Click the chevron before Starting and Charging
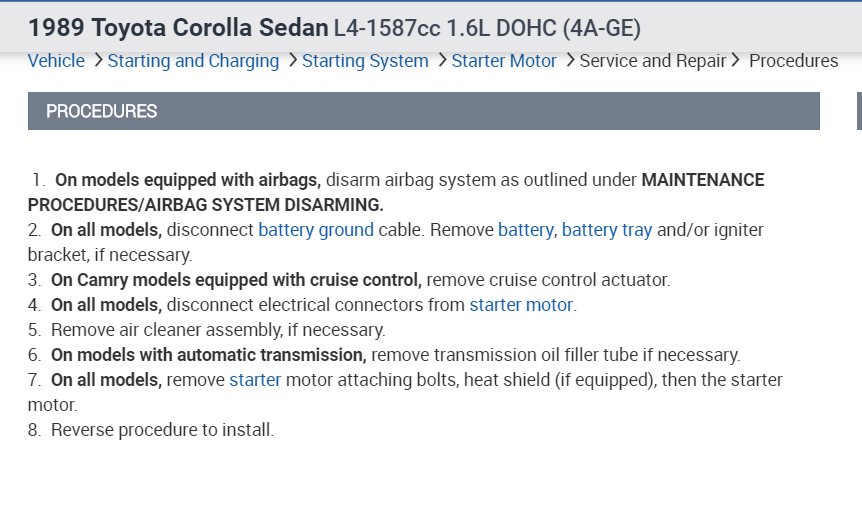This screenshot has height=524, width=862. click(x=98, y=60)
